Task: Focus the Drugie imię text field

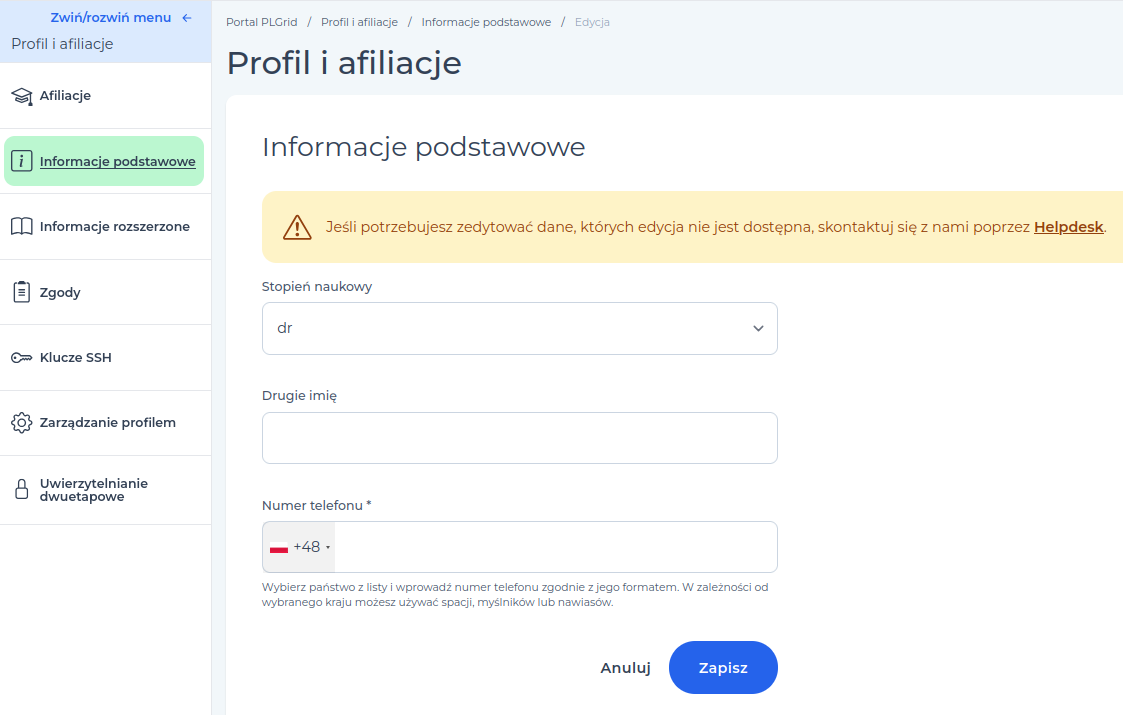Action: coord(519,438)
